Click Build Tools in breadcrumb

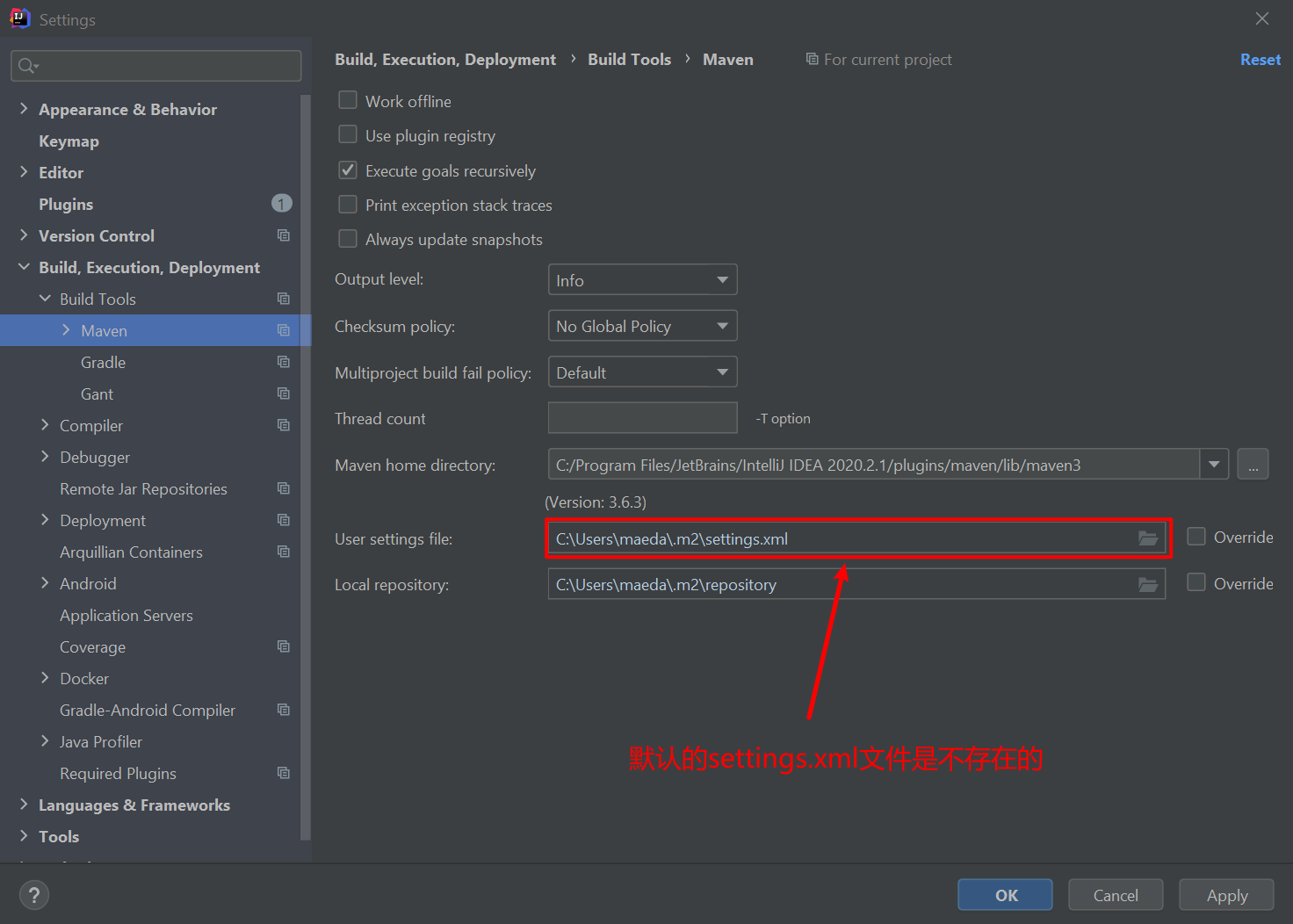click(629, 60)
